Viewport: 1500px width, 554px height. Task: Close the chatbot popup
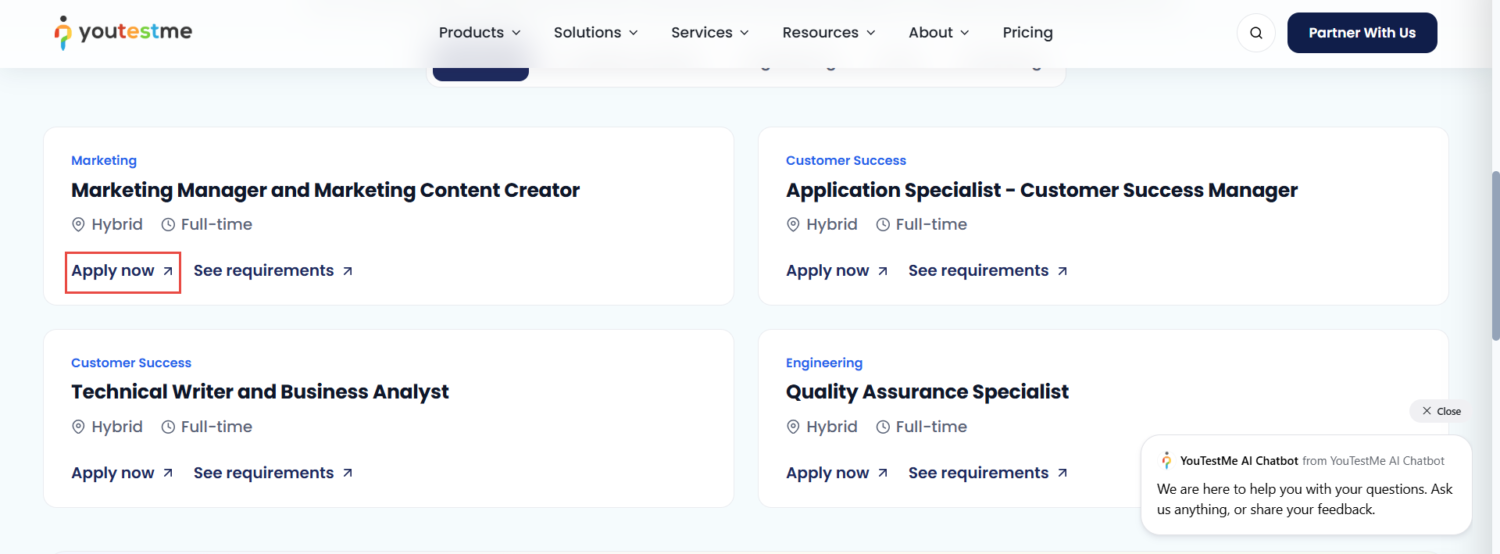click(1440, 411)
